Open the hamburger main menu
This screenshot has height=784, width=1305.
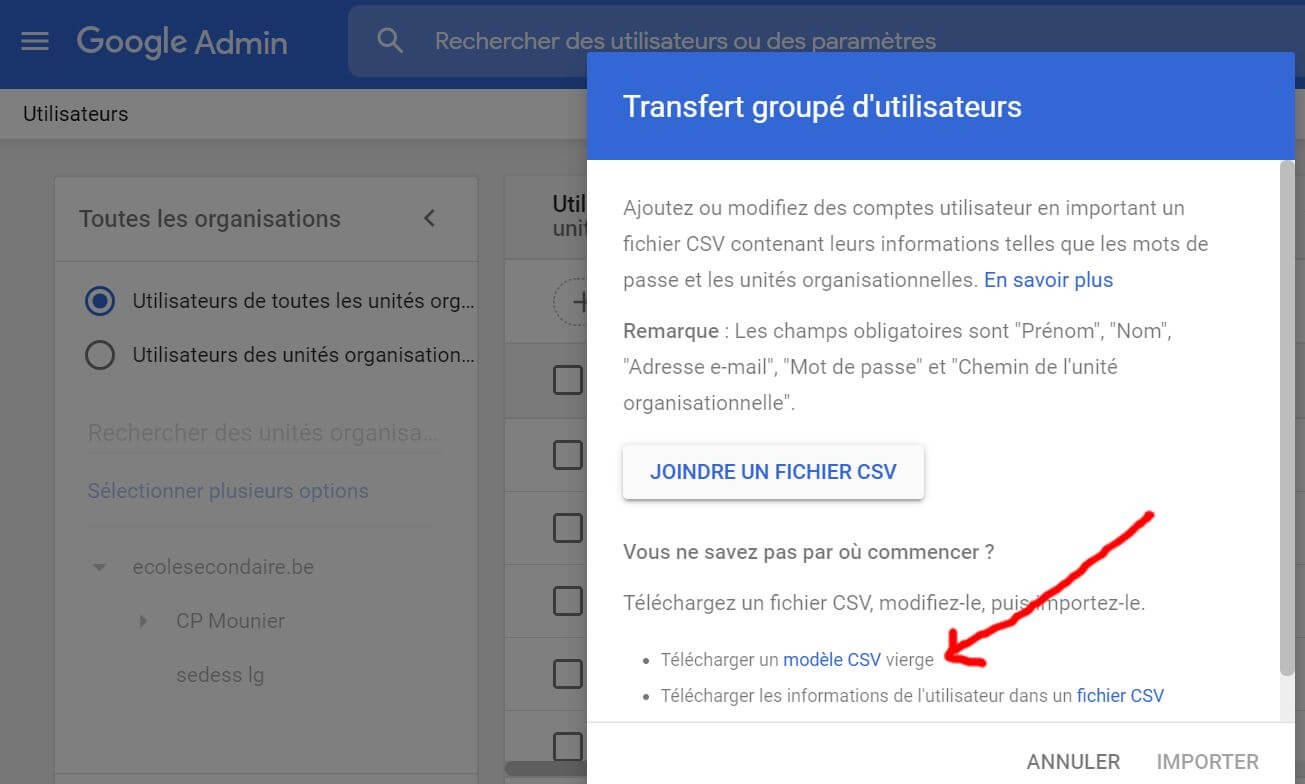[35, 41]
